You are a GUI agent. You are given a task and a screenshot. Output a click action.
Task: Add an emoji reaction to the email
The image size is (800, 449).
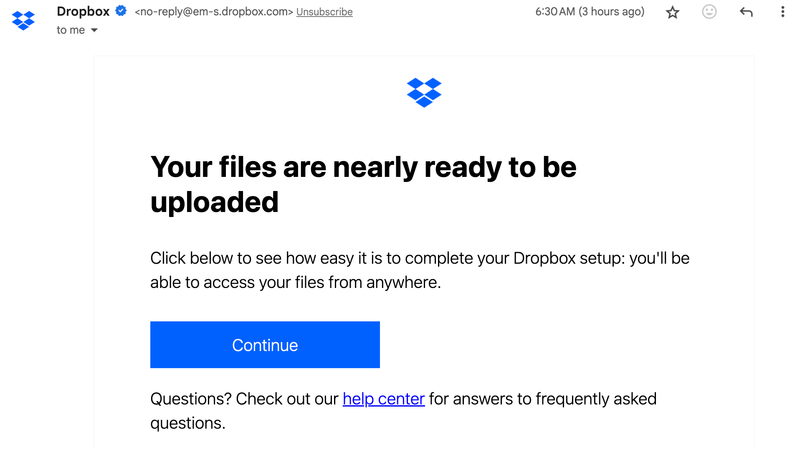[x=709, y=12]
